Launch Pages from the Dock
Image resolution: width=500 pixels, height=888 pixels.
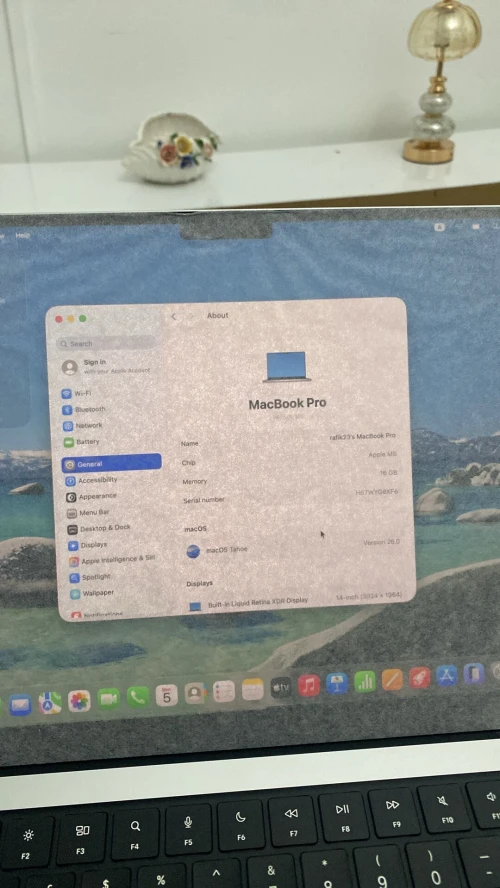point(392,679)
